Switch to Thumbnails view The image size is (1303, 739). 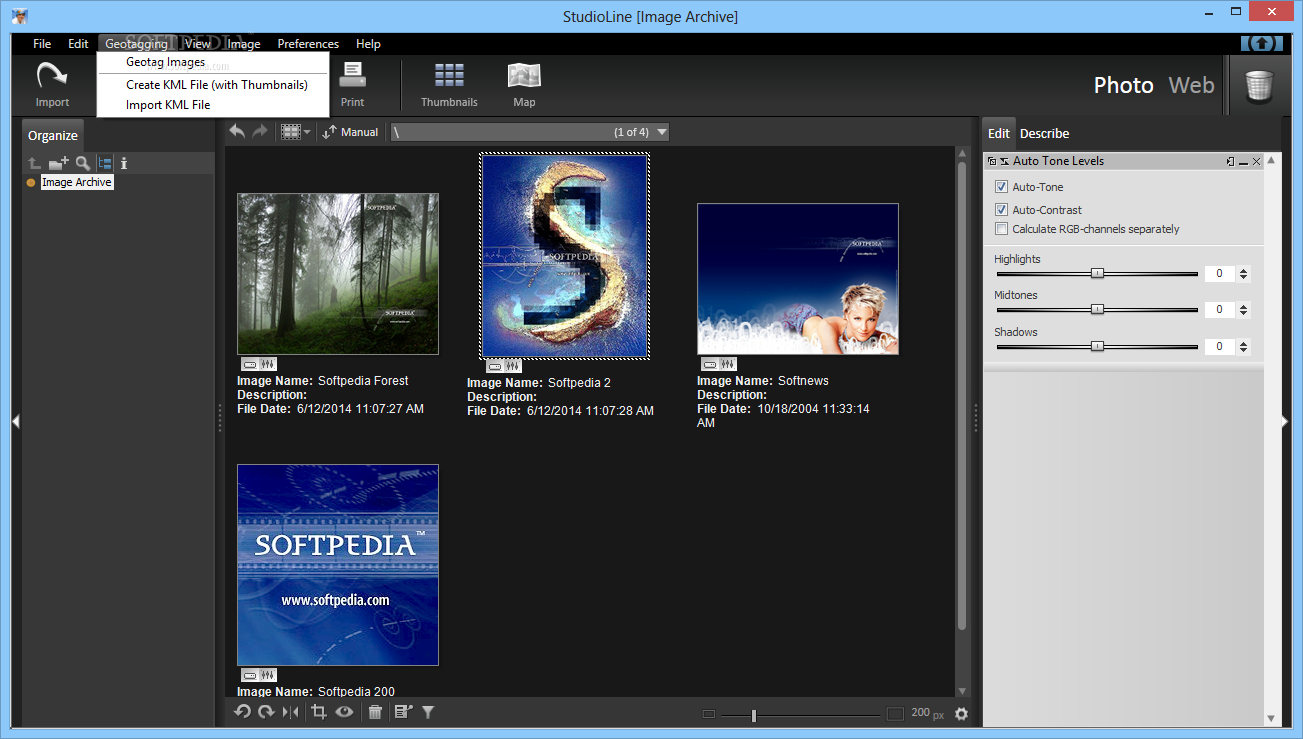tap(449, 84)
